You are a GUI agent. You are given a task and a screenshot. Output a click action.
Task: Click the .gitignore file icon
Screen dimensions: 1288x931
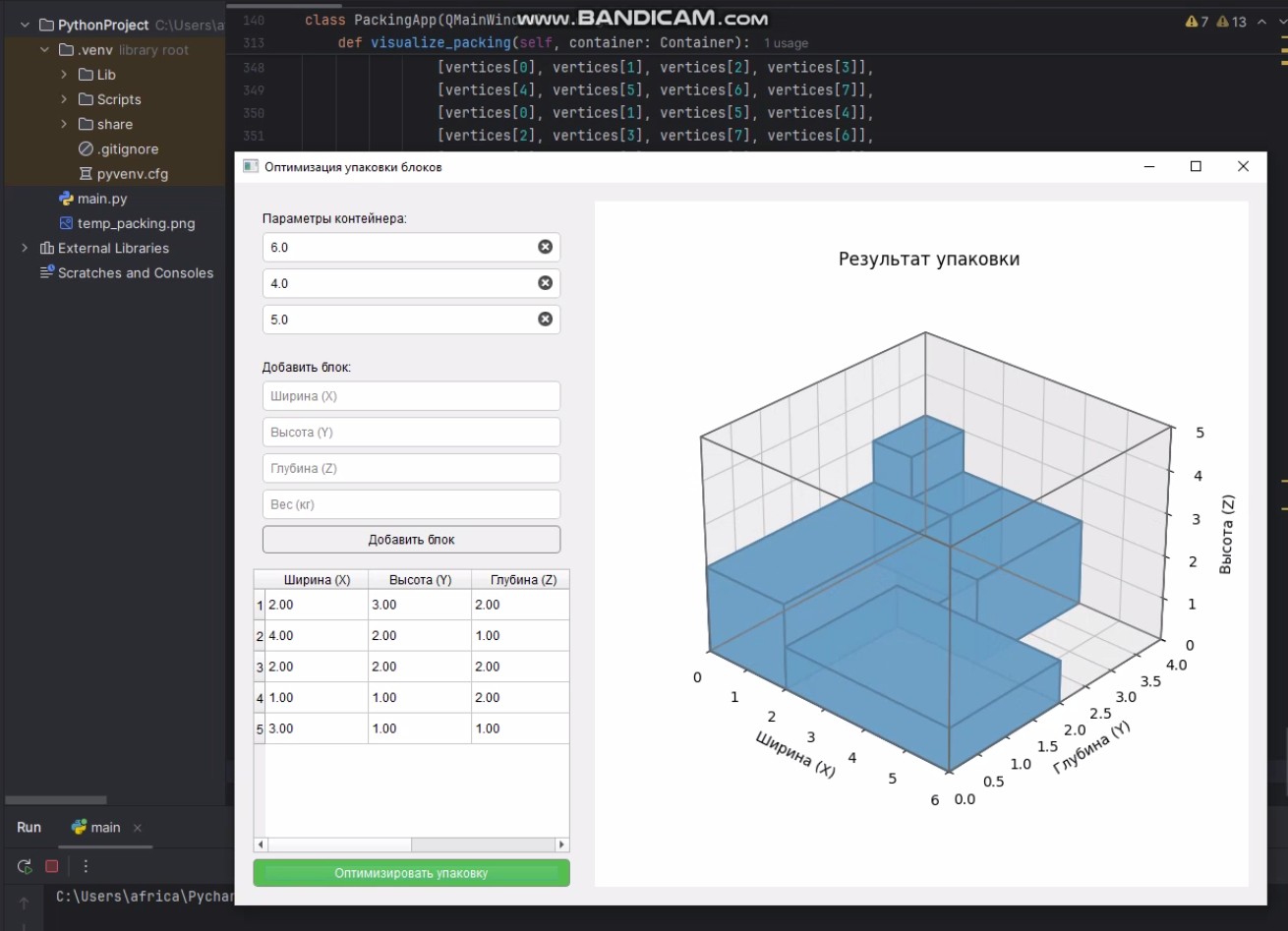86,149
